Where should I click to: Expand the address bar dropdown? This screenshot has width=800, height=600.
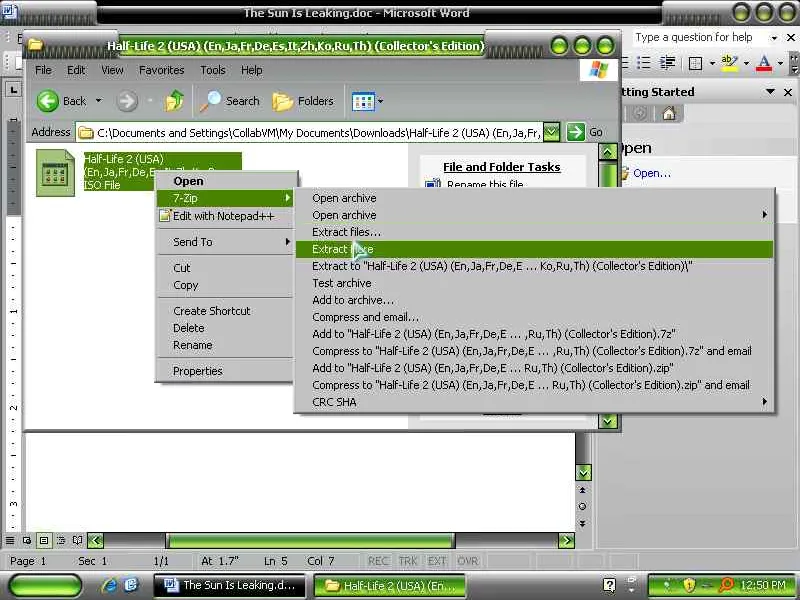tap(551, 133)
